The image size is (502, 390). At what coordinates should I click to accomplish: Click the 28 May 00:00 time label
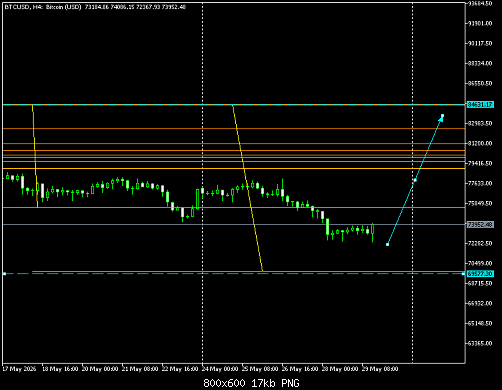tap(340, 369)
